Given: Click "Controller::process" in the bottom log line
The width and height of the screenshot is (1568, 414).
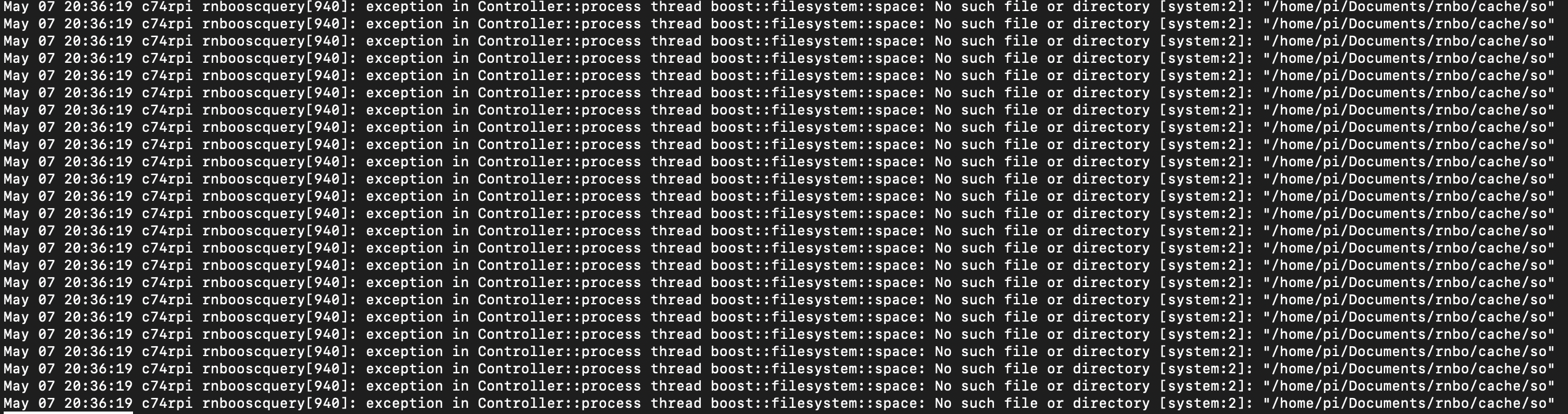Looking at the screenshot, I should click(559, 404).
